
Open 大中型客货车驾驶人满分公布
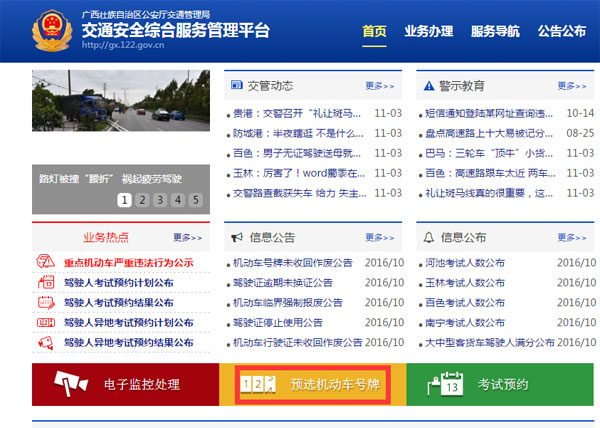[x=490, y=342]
